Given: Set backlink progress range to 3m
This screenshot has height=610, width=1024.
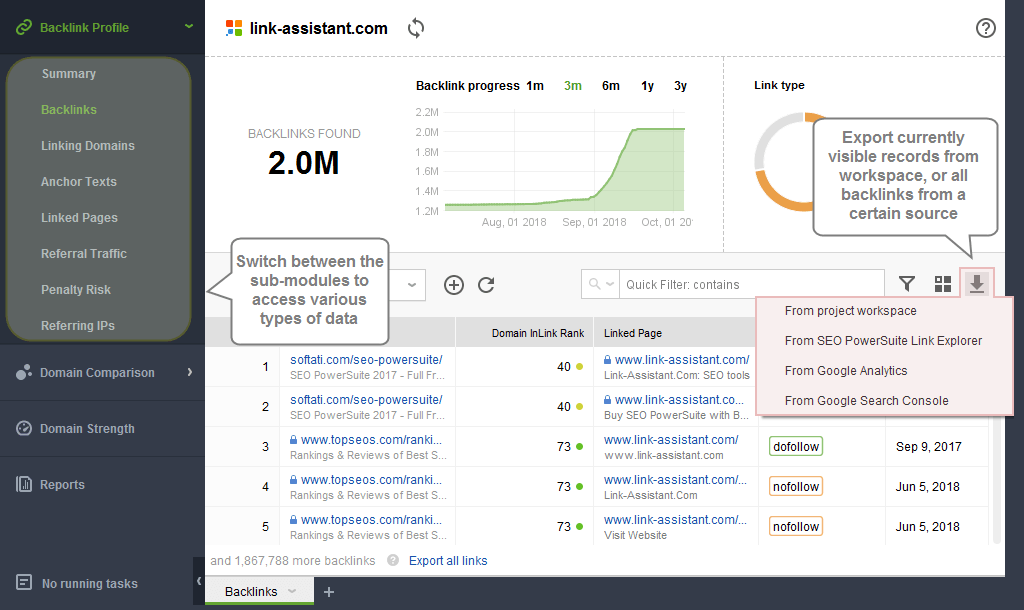Looking at the screenshot, I should coord(573,86).
